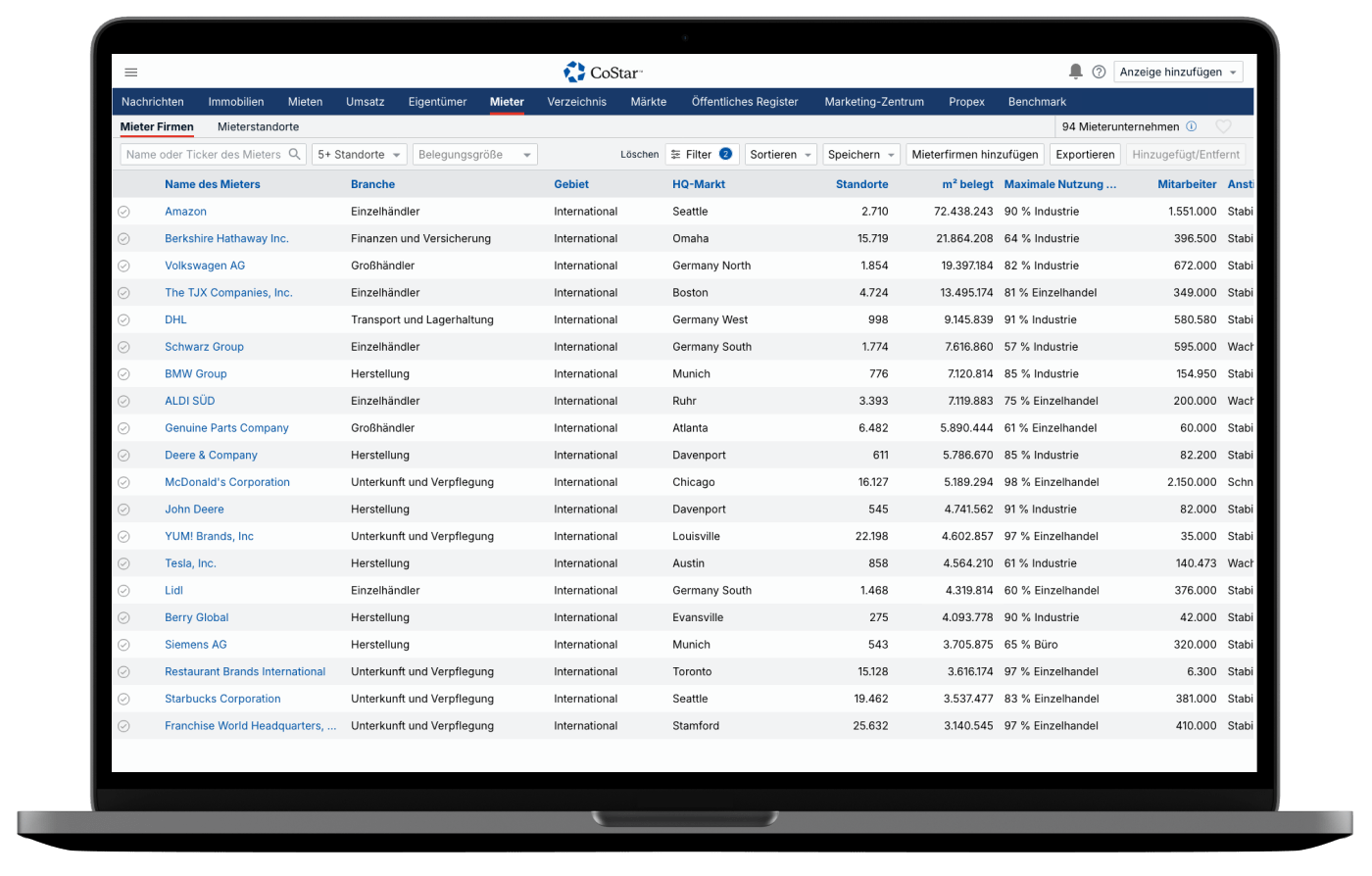Open Franchise World Headquarters link
1372x876 pixels.
click(x=250, y=726)
